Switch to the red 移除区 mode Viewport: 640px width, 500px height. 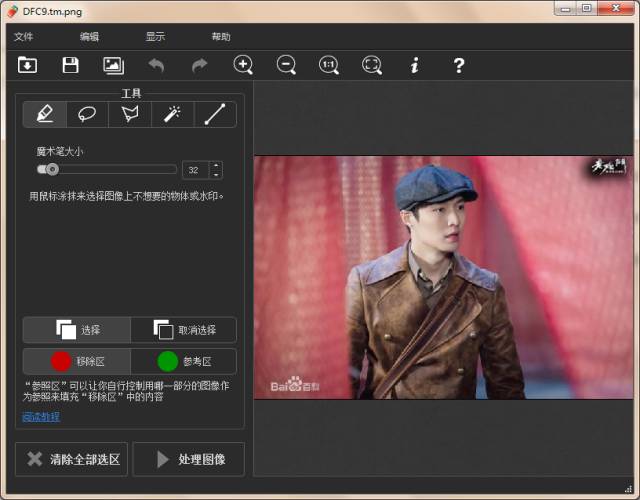click(77, 361)
